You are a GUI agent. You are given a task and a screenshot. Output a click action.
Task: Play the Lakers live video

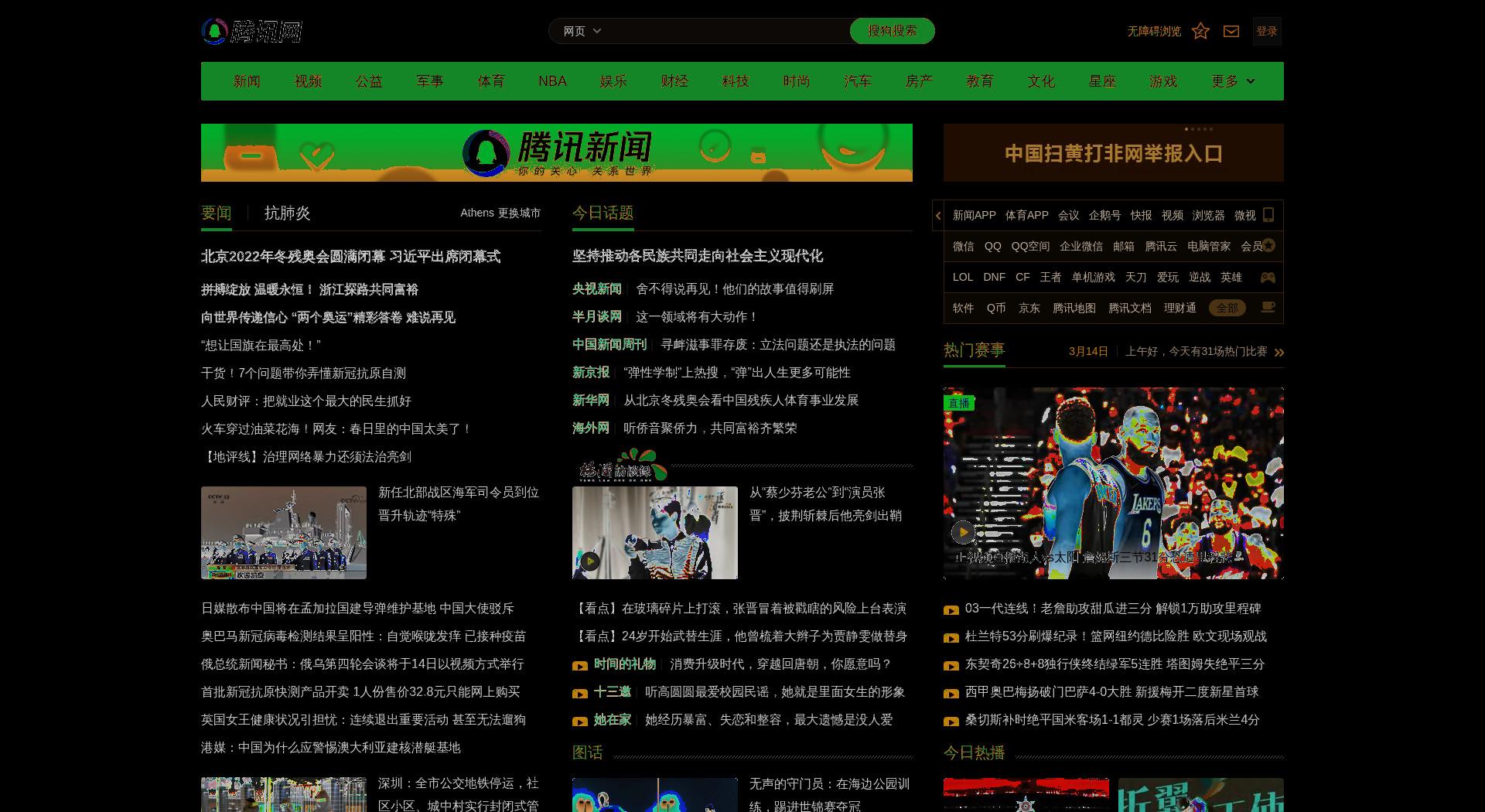[x=963, y=532]
